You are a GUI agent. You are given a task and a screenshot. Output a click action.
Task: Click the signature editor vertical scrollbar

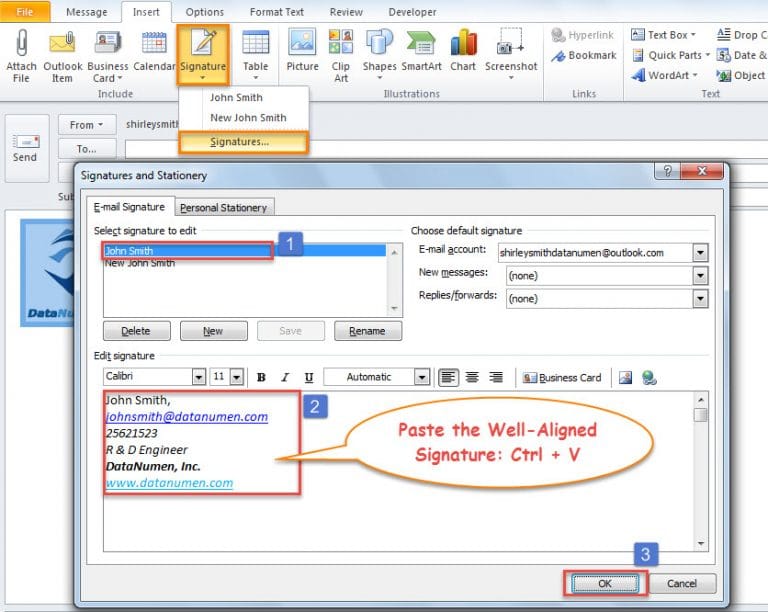pyautogui.click(x=701, y=471)
